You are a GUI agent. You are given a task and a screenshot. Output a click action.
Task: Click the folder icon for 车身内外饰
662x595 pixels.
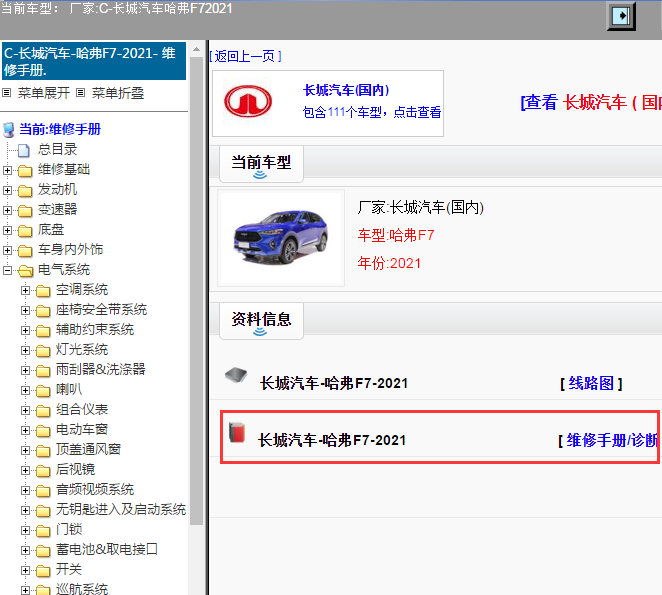coord(25,251)
